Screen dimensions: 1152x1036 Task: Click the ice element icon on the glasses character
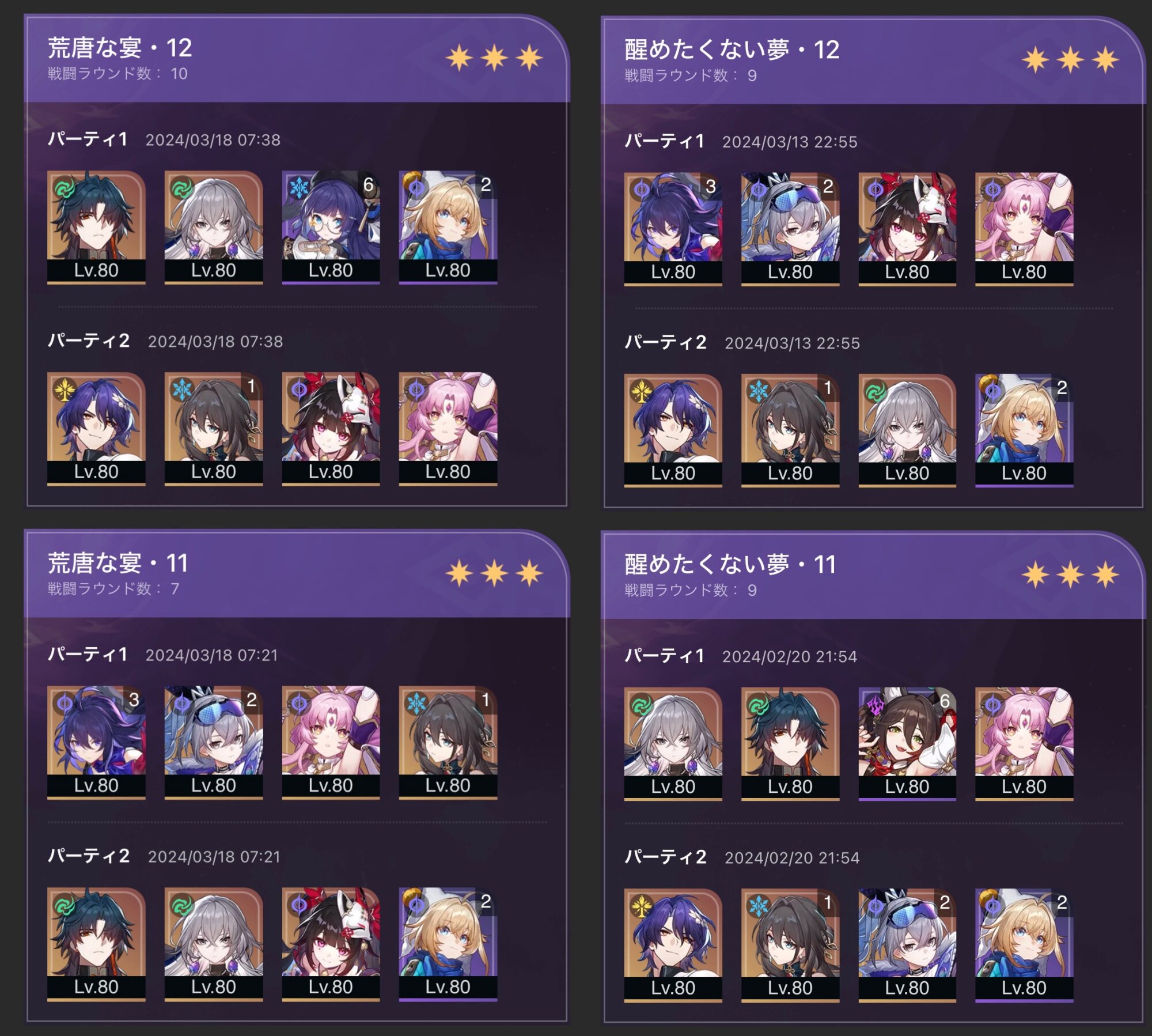[x=298, y=187]
